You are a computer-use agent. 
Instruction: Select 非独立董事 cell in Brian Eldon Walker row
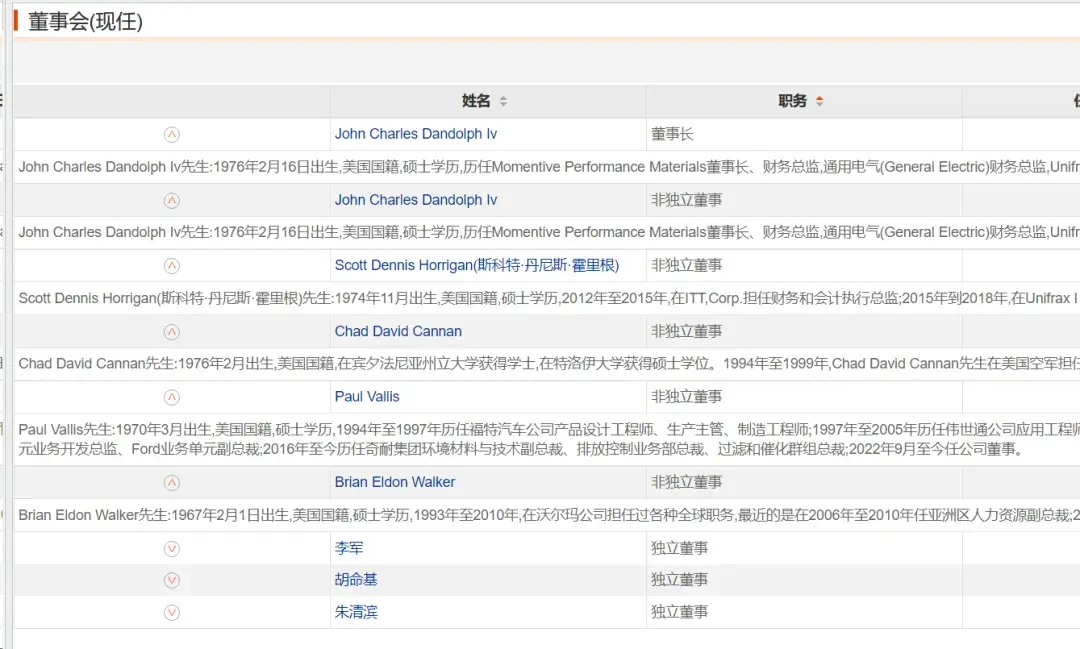(804, 482)
